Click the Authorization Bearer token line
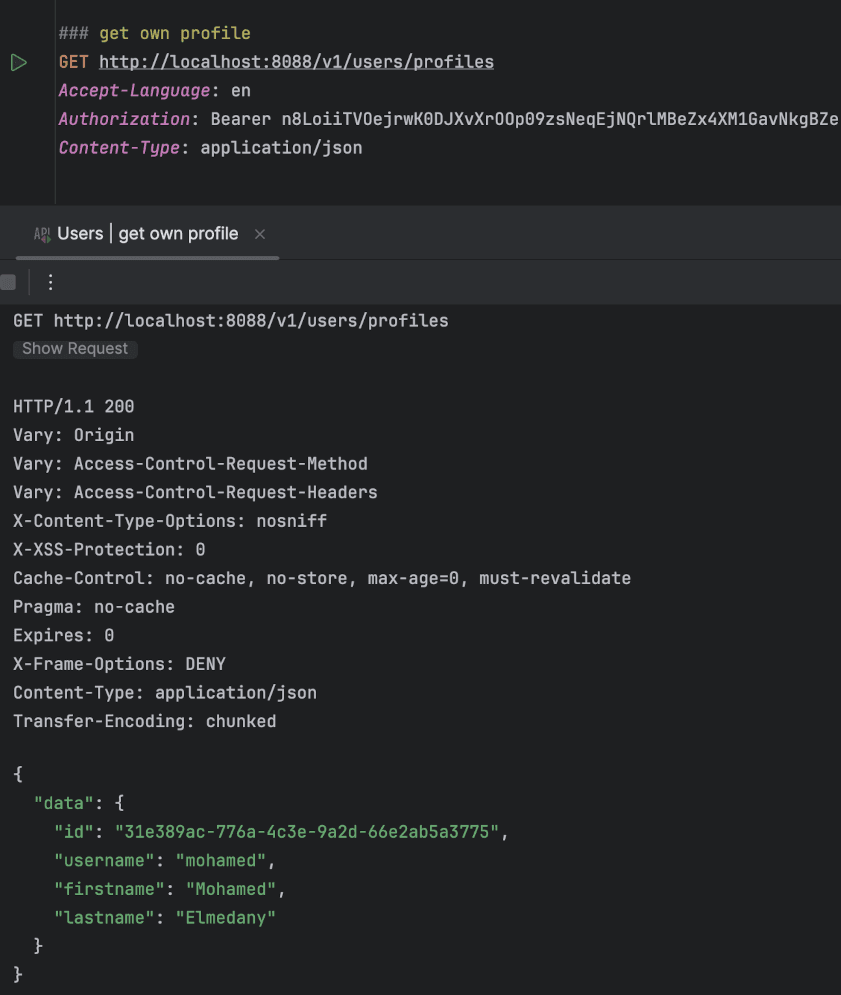The width and height of the screenshot is (841, 995). [448, 119]
